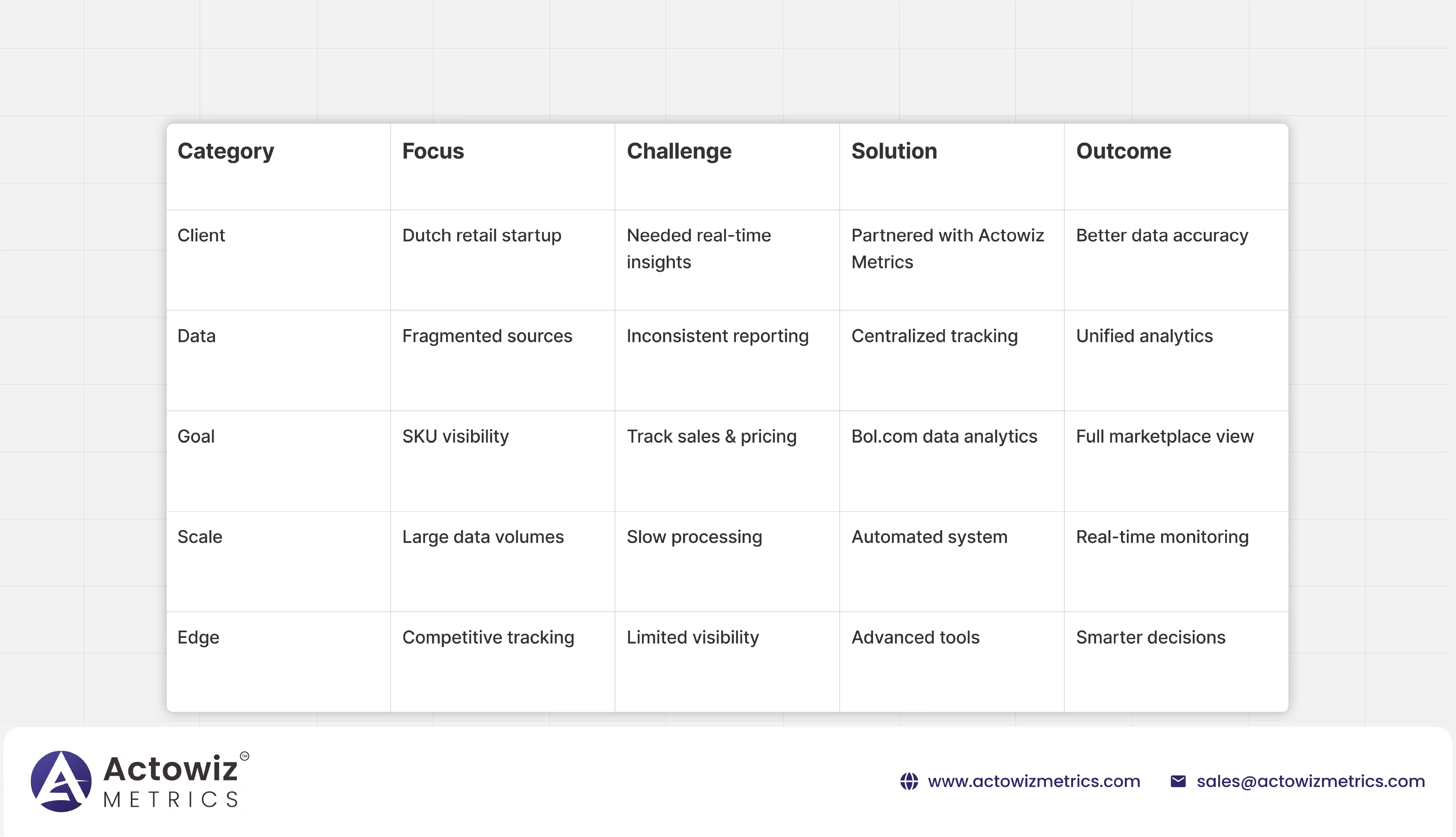Image resolution: width=1456 pixels, height=837 pixels.
Task: Click the Bol.com data analytics cell
Action: pos(944,437)
